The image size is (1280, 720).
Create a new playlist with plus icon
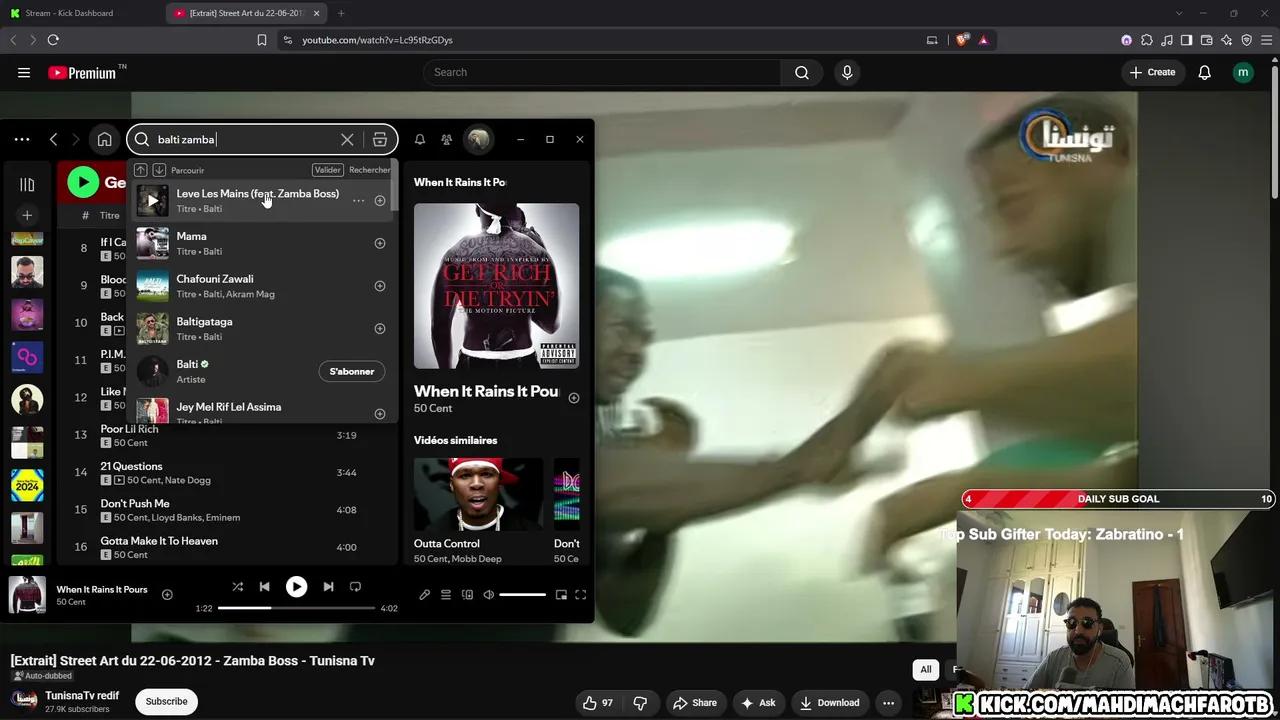(27, 215)
